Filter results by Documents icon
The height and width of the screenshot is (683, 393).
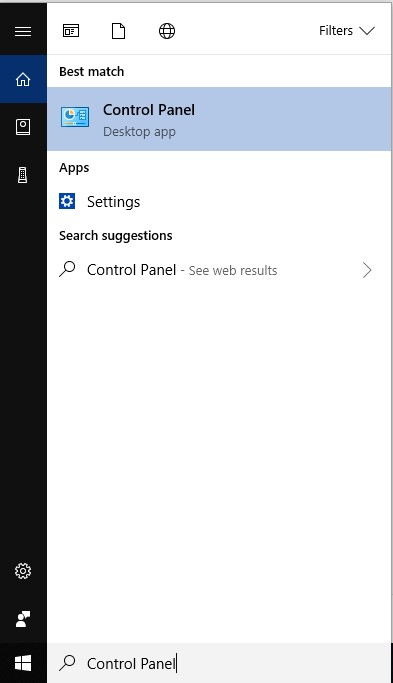[x=119, y=31]
